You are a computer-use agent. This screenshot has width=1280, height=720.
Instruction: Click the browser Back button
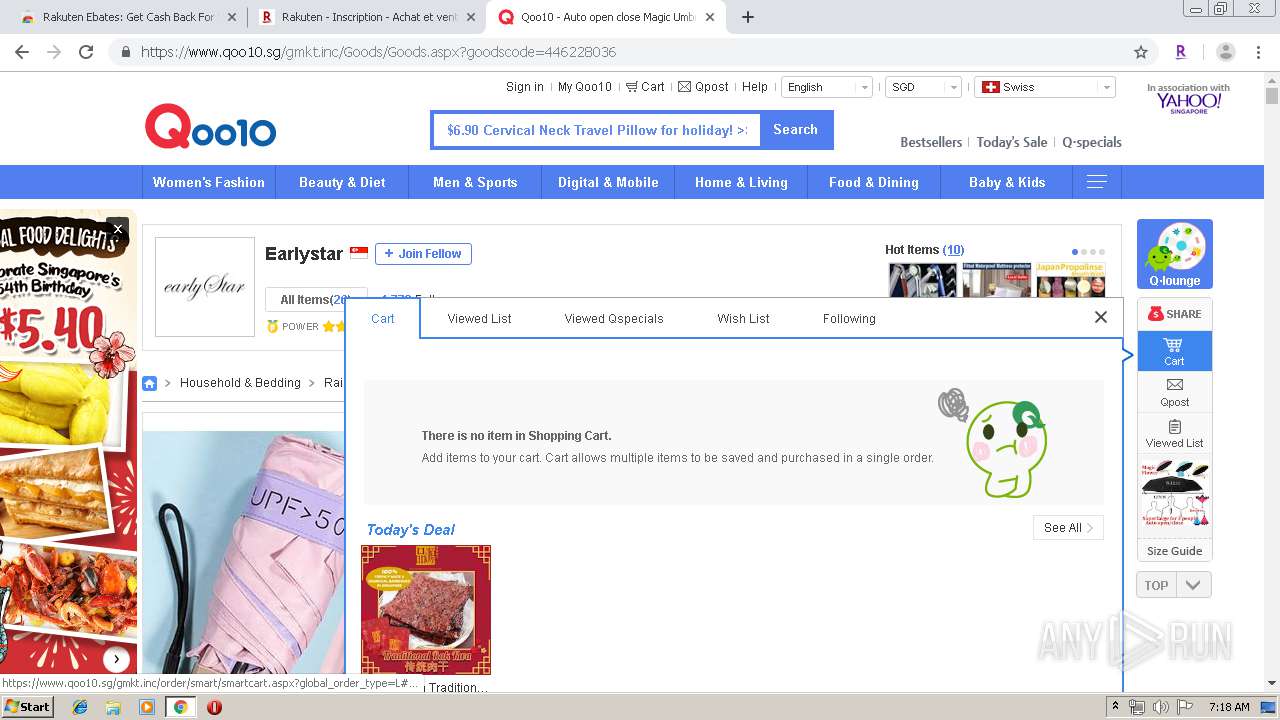22,52
